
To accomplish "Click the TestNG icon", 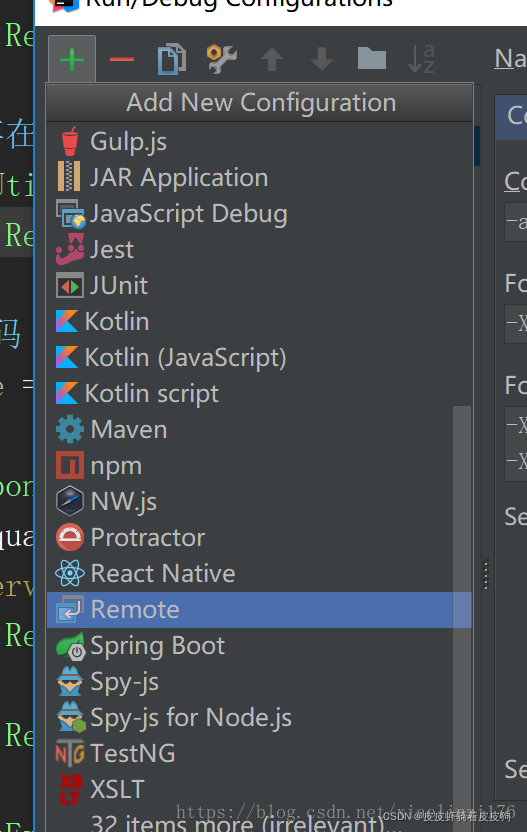I will 70,753.
